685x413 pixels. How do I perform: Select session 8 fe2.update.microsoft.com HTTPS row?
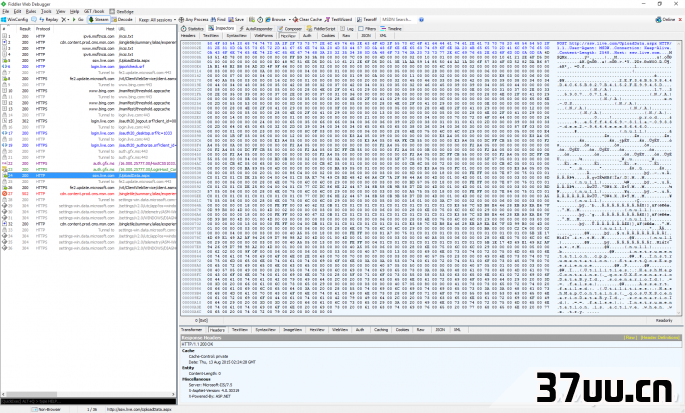(89, 79)
